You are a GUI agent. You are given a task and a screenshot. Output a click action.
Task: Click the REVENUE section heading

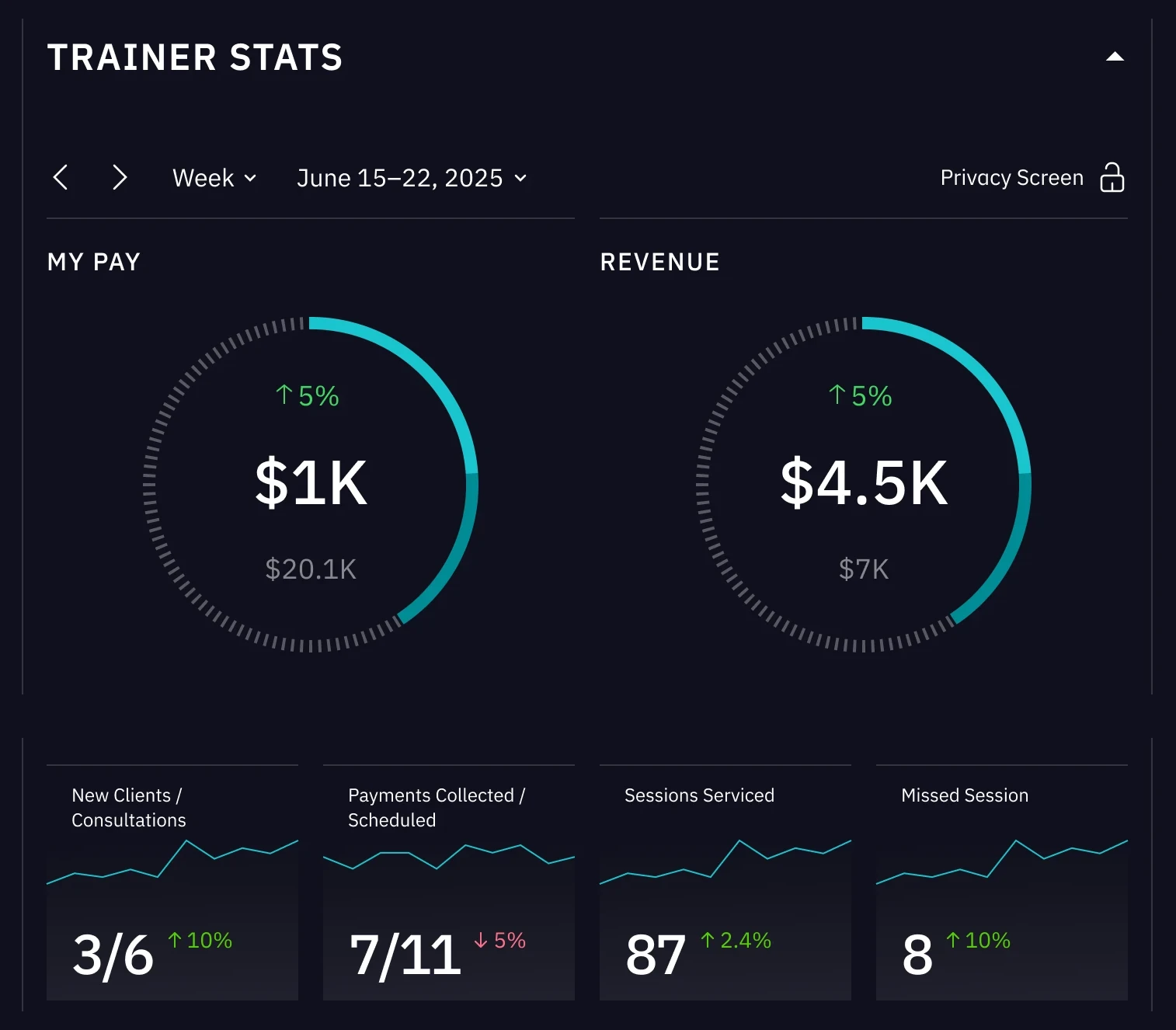[x=660, y=262]
